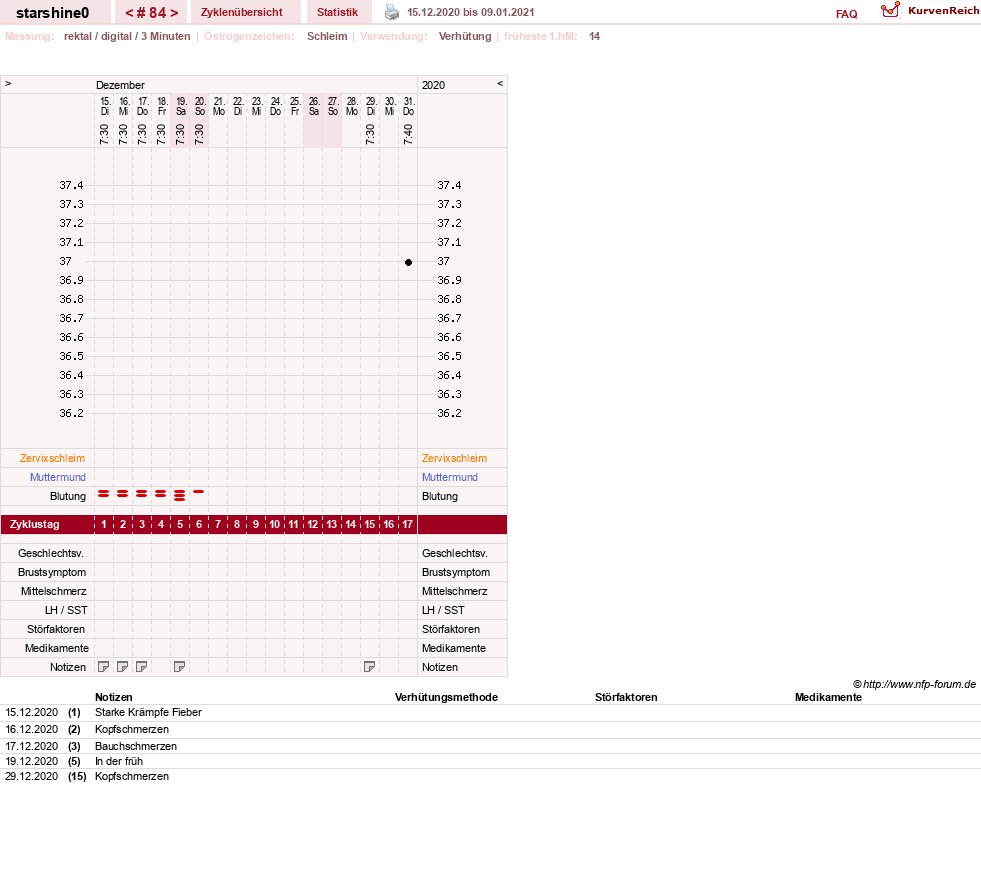Click the Störfaktoren column header in notes table
Screen dimensions: 981x876
tap(626, 697)
